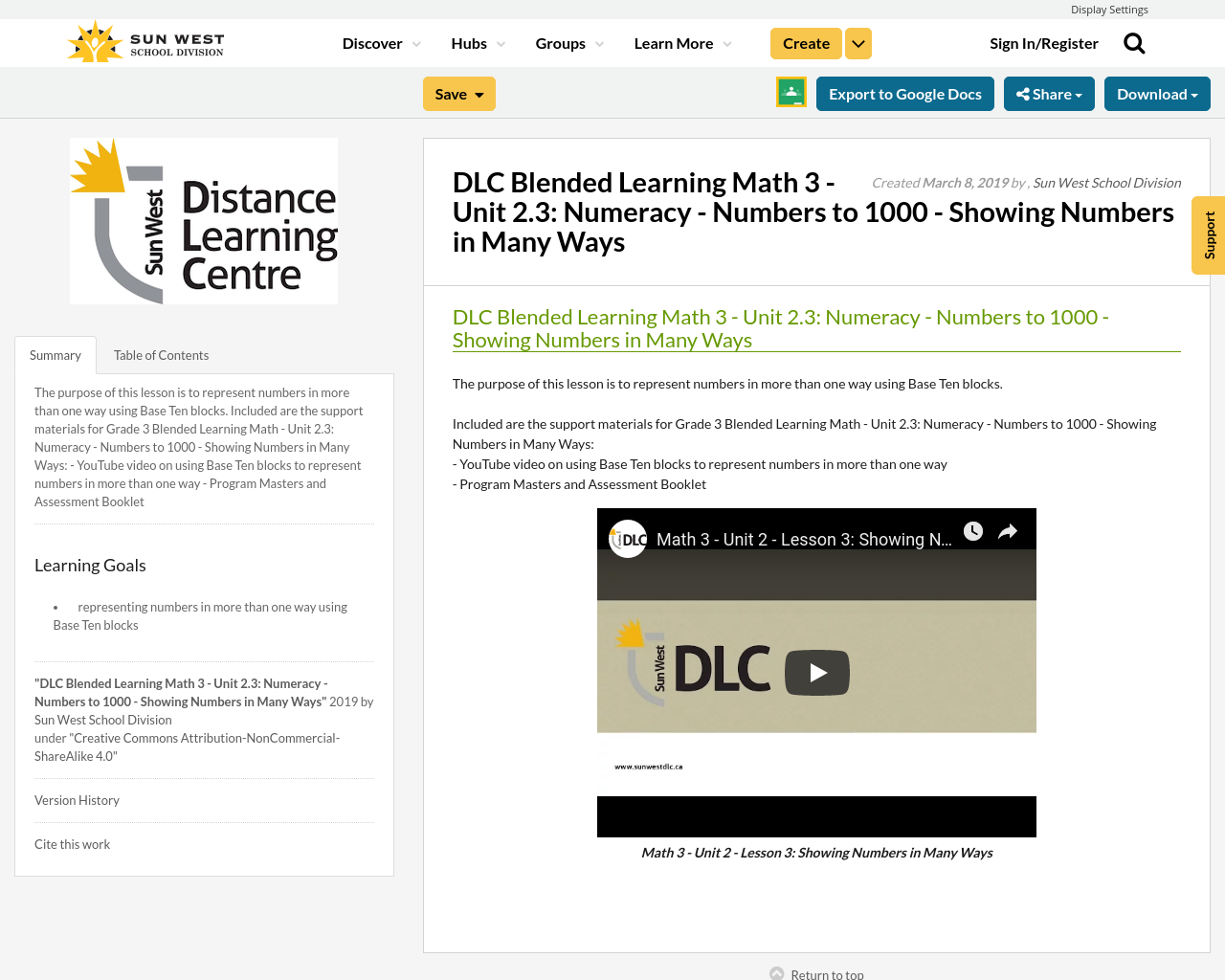The width and height of the screenshot is (1225, 980).
Task: Click Cite this work
Action: click(72, 842)
